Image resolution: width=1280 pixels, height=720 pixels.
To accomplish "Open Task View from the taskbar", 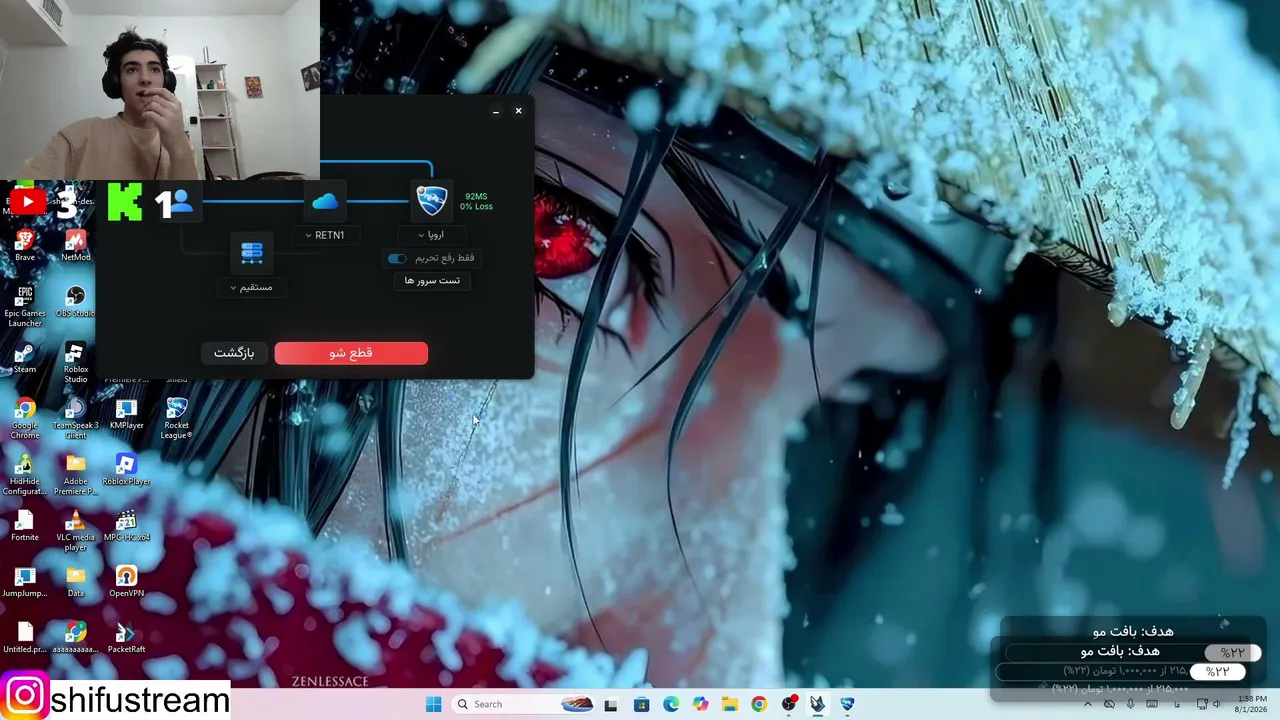I will (611, 704).
